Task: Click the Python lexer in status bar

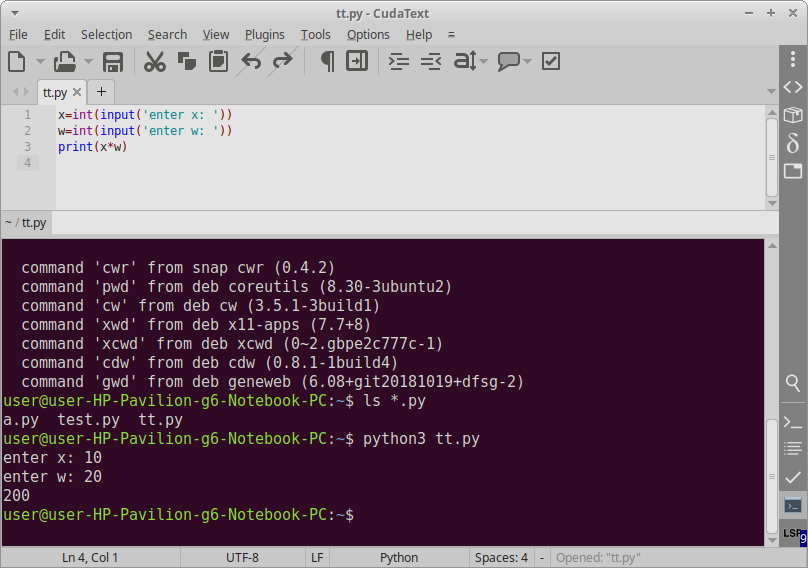Action: coord(399,557)
